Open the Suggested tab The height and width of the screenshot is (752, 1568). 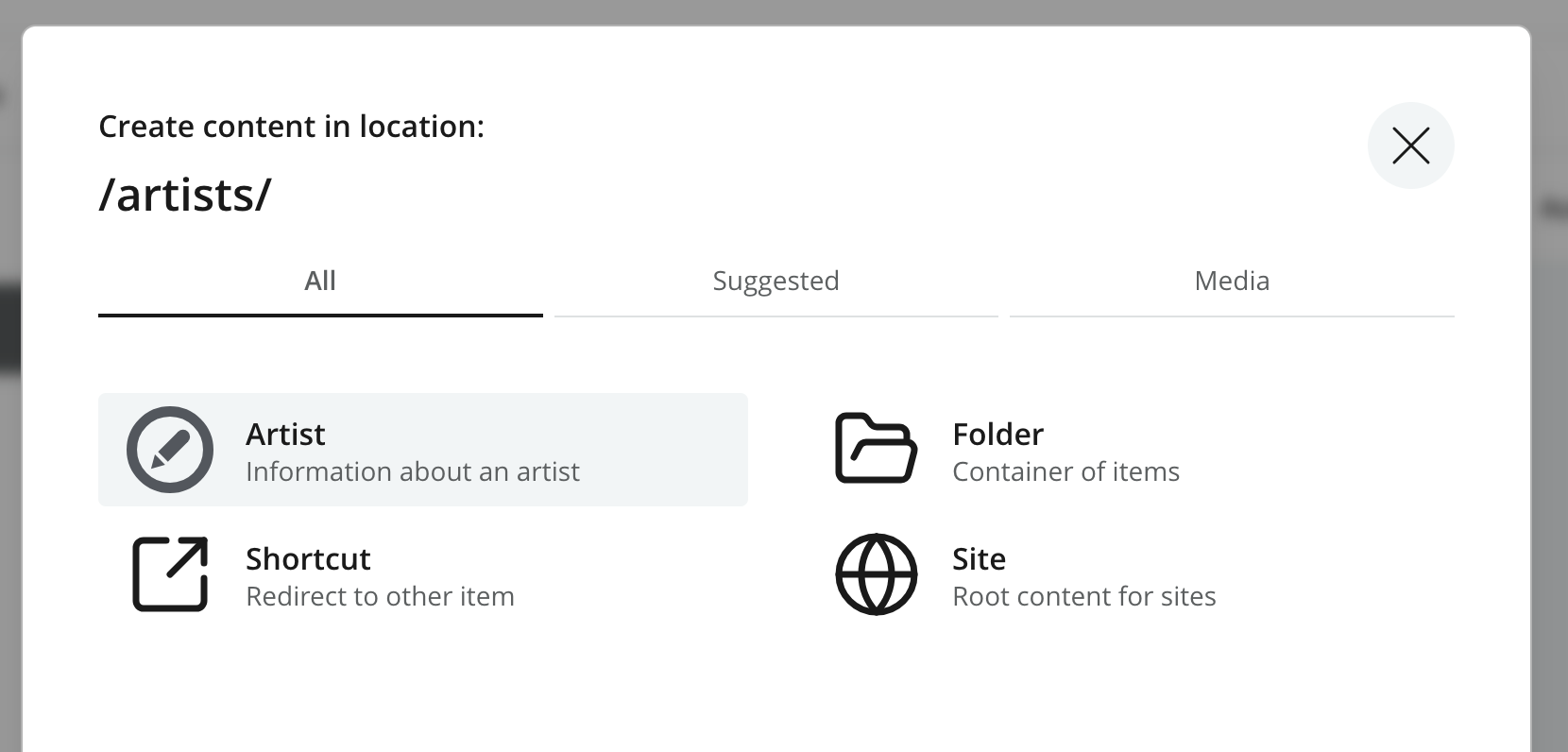click(x=776, y=282)
